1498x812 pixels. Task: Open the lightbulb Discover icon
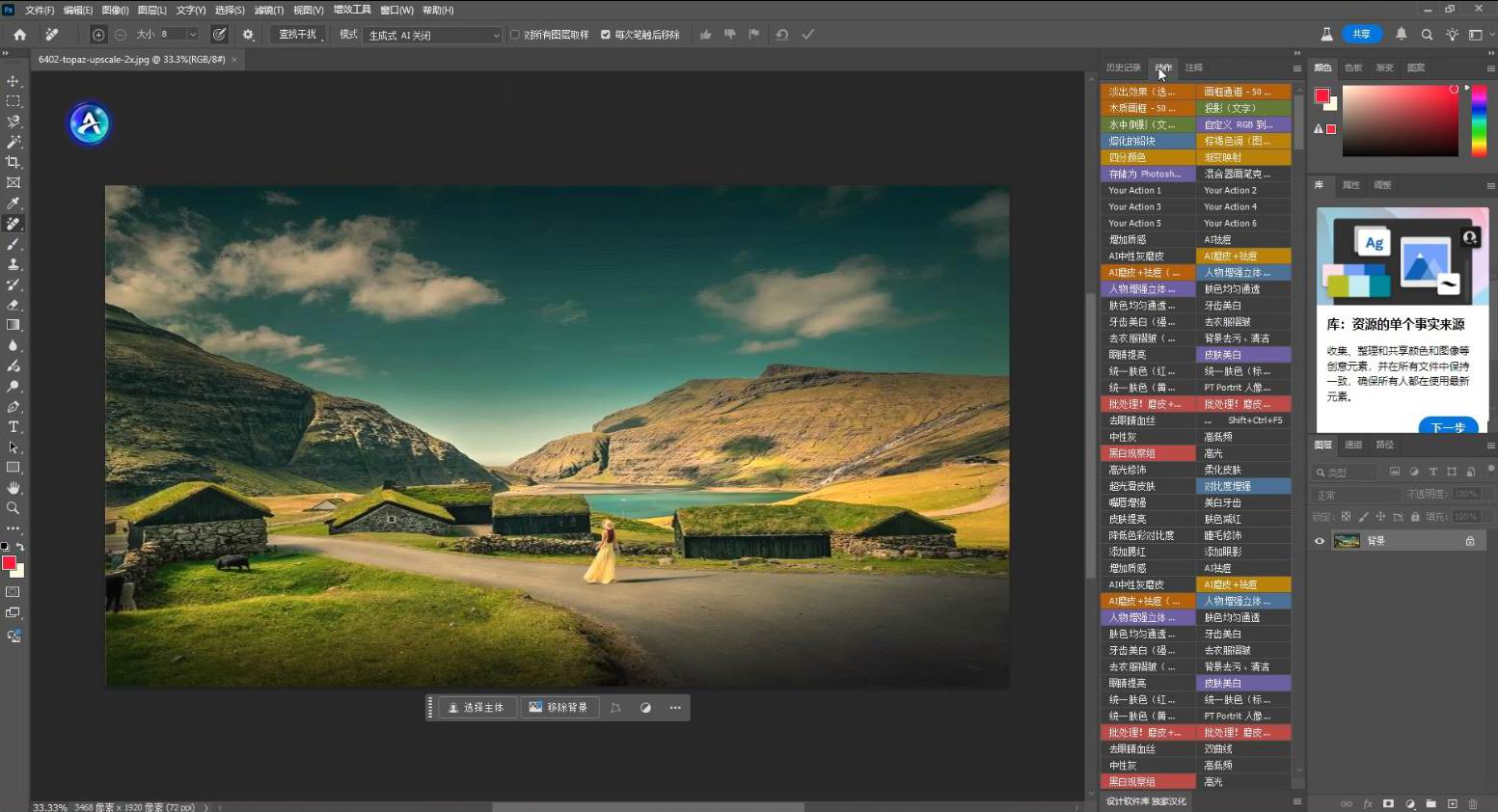click(1452, 35)
